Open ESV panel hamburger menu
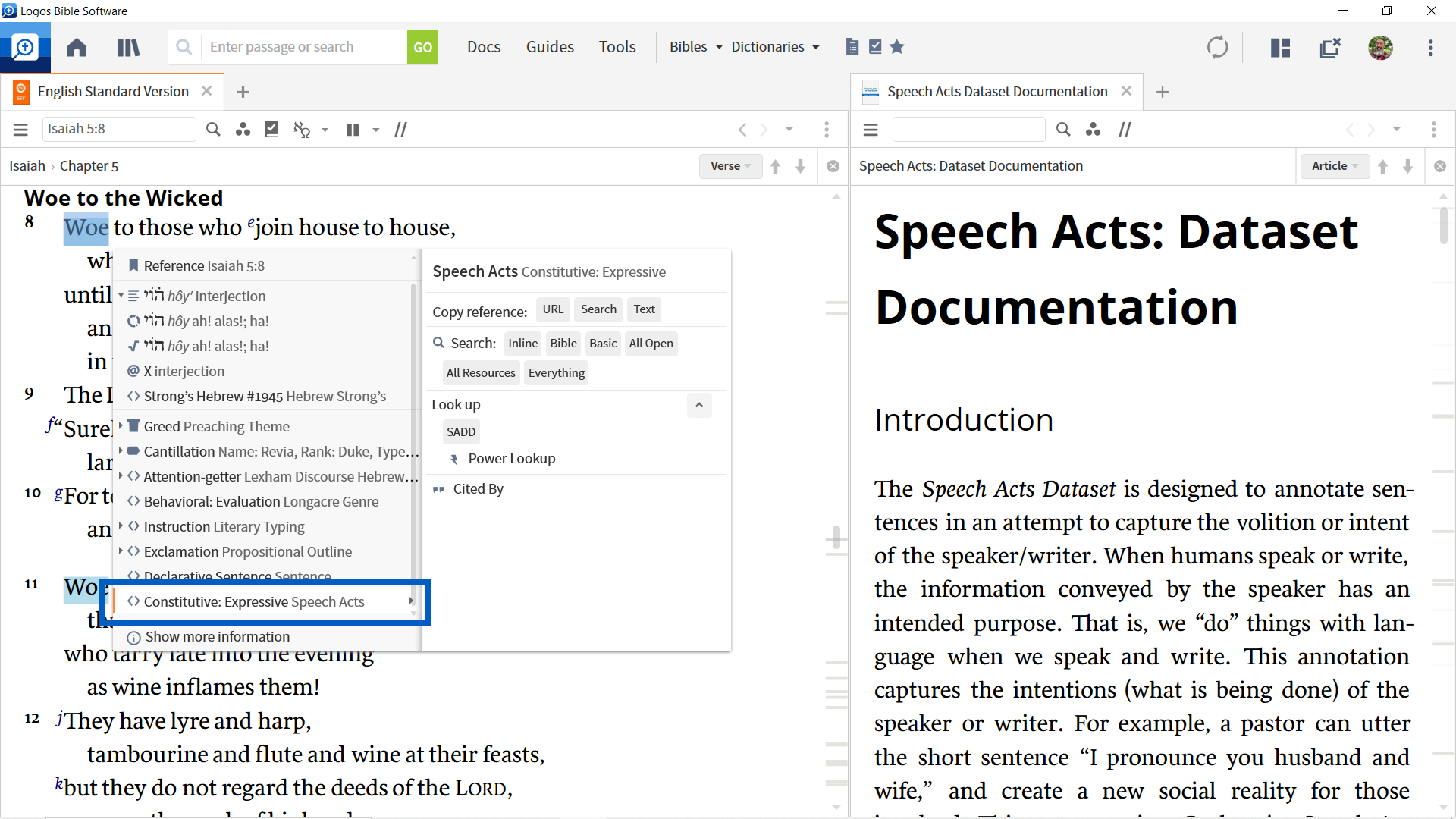Viewport: 1456px width, 819px height. pyautogui.click(x=20, y=130)
